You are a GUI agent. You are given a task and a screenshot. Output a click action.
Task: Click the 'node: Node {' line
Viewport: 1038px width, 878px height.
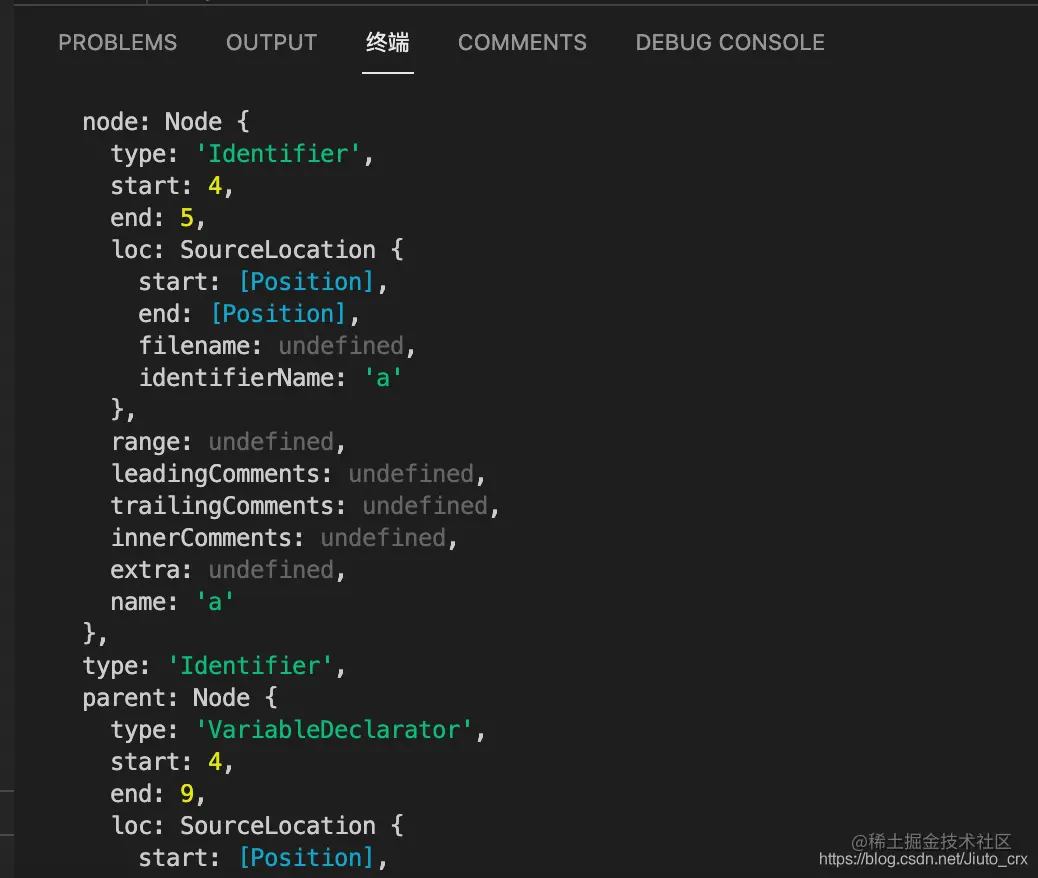tap(166, 122)
